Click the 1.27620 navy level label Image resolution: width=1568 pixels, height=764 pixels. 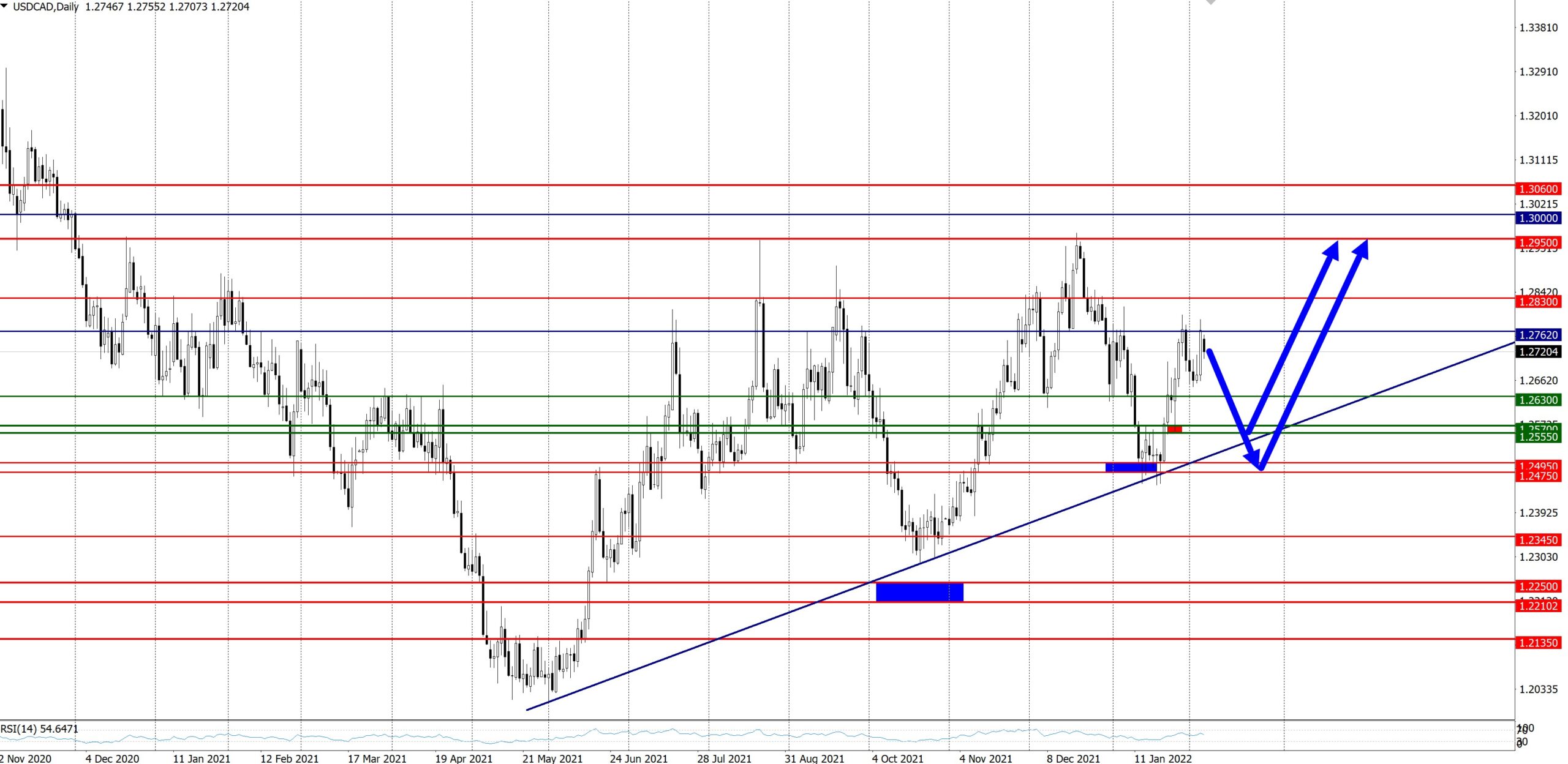pyautogui.click(x=1539, y=335)
